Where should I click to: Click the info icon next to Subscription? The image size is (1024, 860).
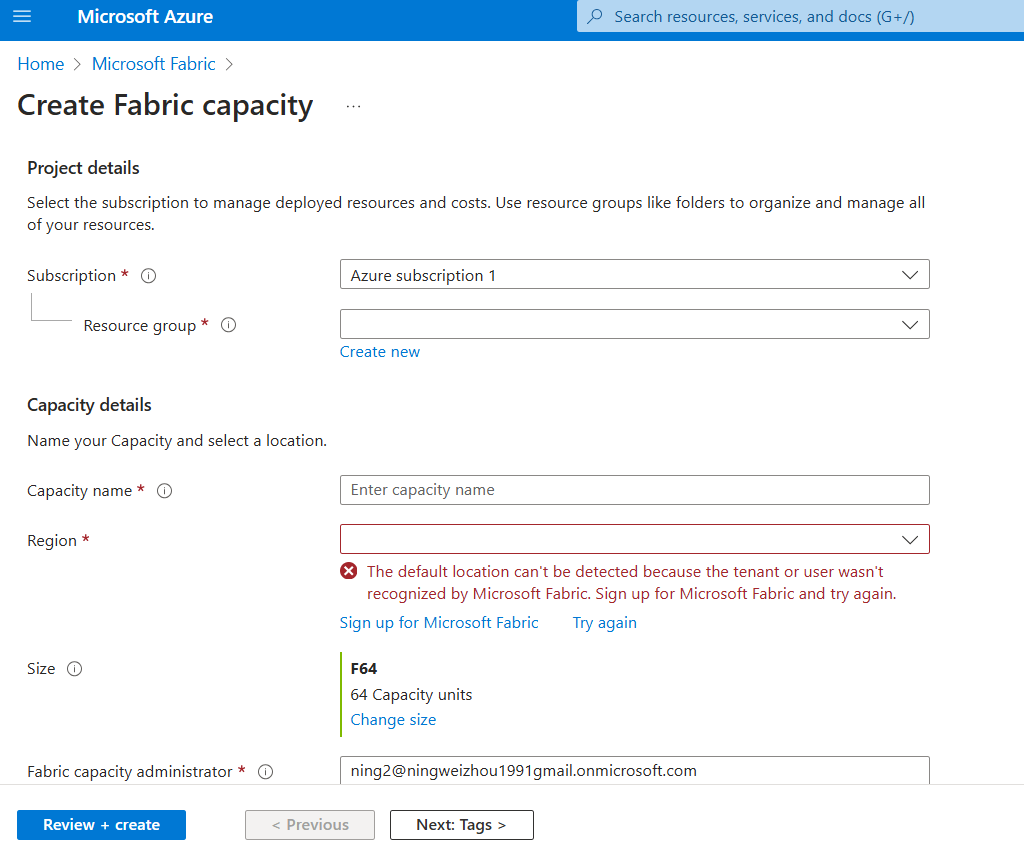[x=148, y=275]
